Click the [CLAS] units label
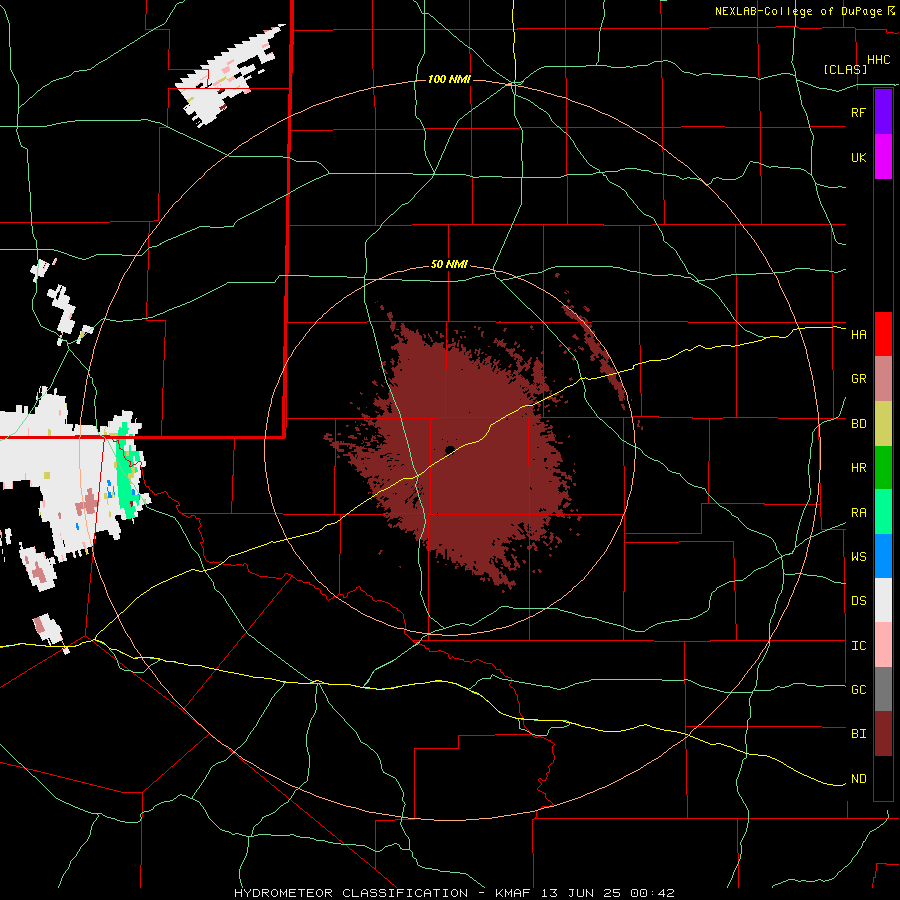900x900 pixels. coord(845,69)
